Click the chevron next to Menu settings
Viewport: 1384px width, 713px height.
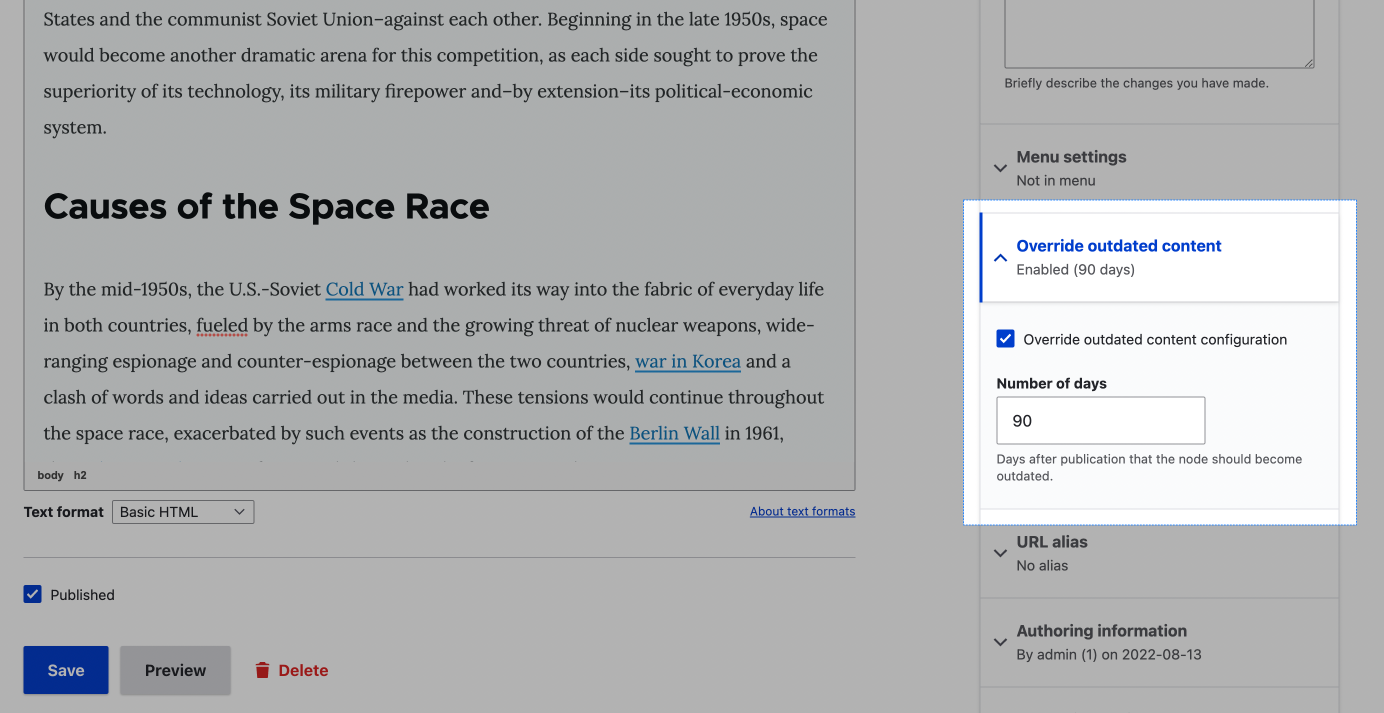click(x=1000, y=168)
